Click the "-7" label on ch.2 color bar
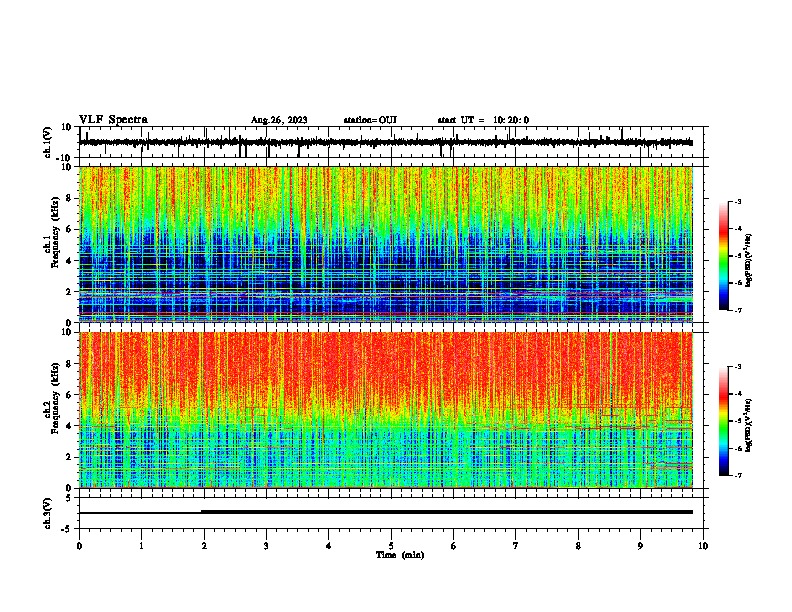This screenshot has width=792, height=612. pos(737,475)
